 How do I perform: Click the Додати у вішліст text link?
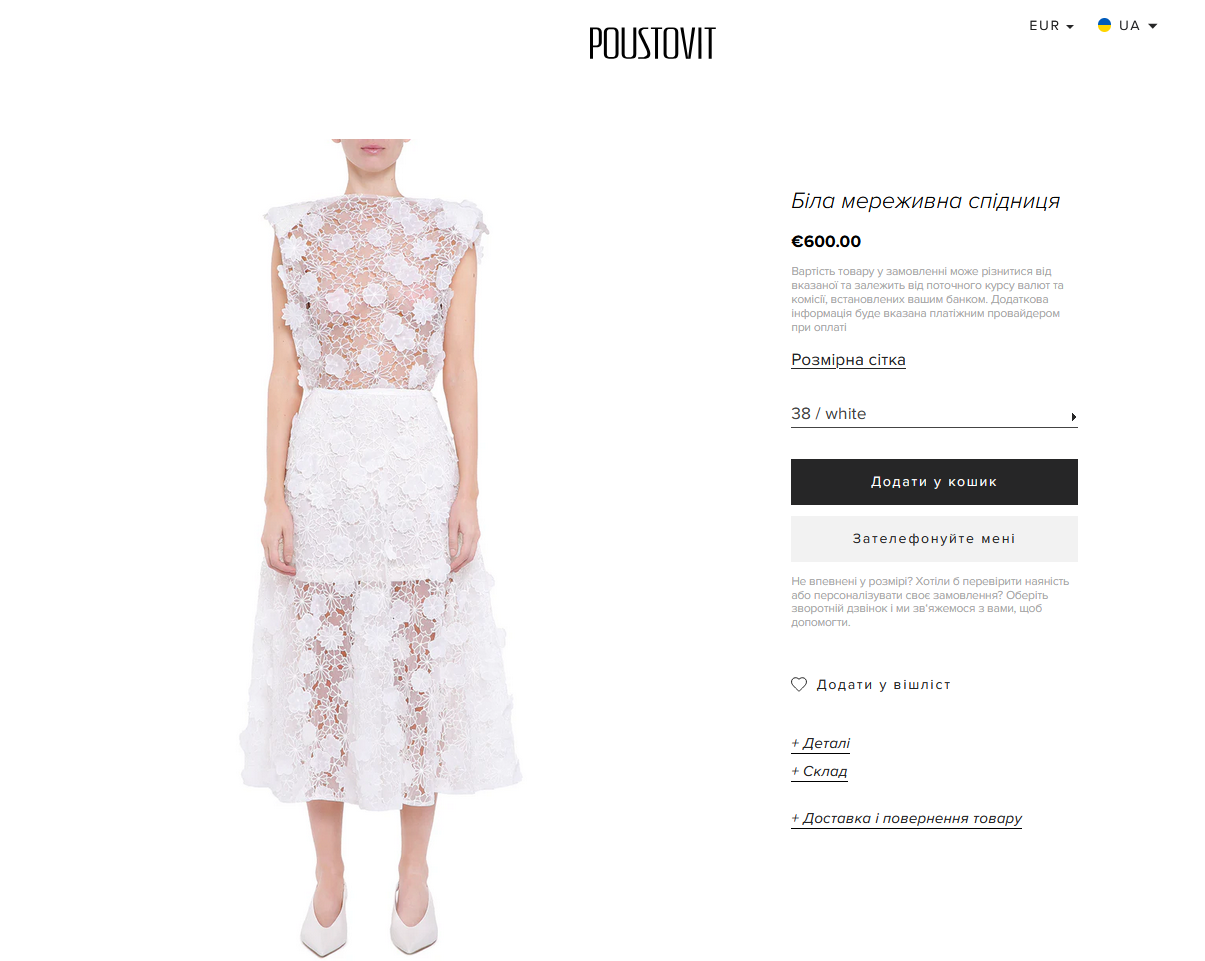pyautogui.click(x=884, y=685)
